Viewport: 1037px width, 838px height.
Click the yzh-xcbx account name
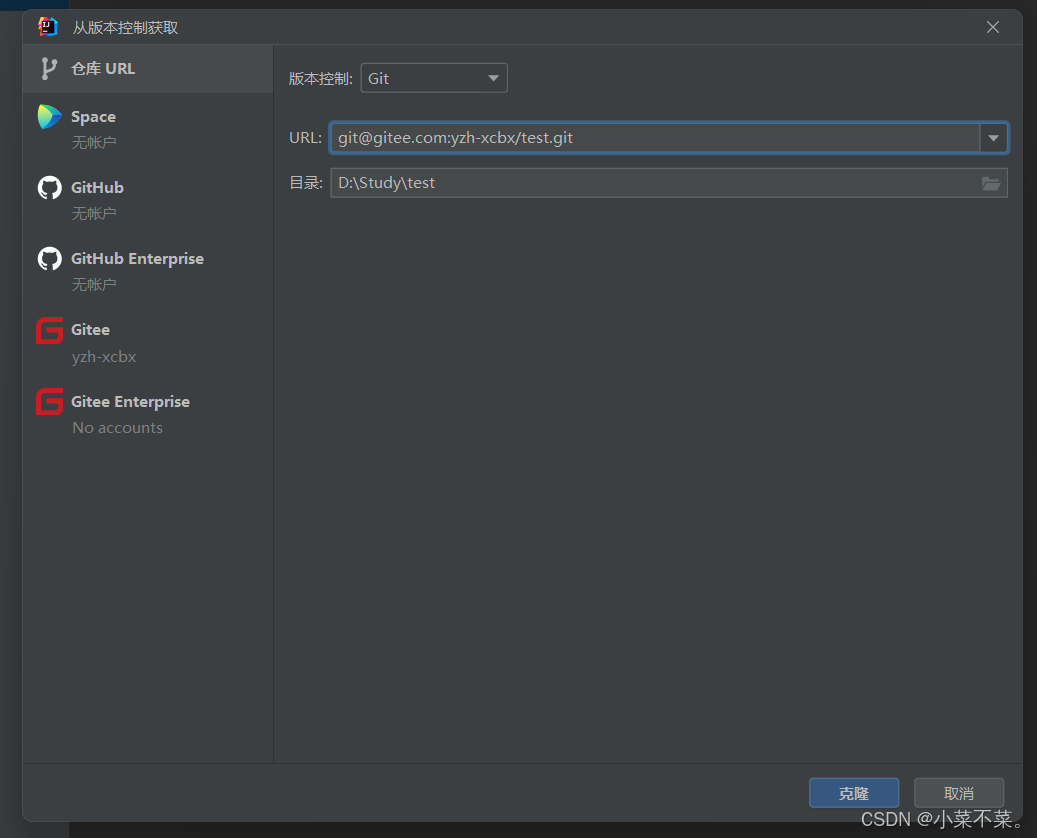104,356
